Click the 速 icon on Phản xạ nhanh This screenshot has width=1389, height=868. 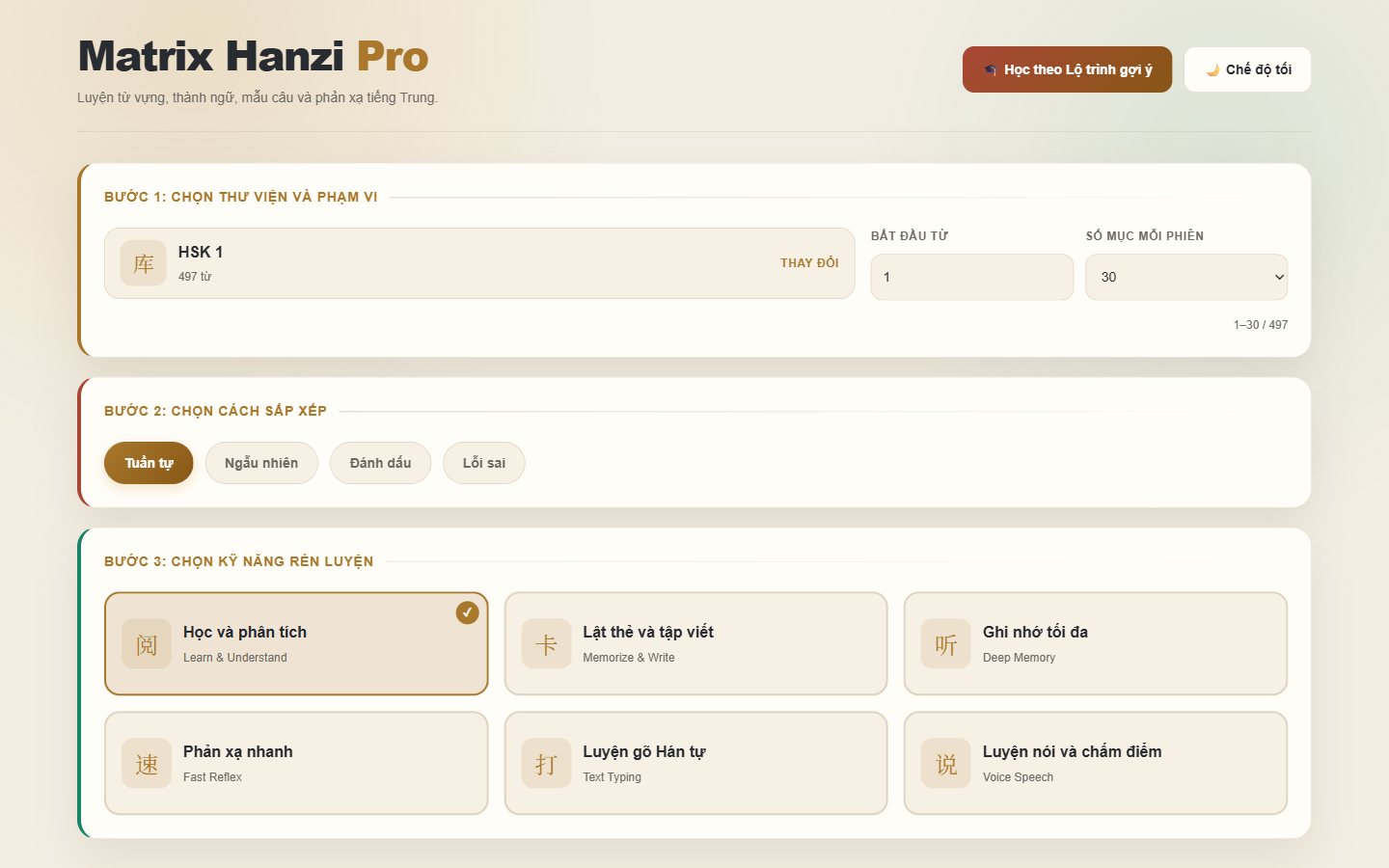[x=147, y=763]
